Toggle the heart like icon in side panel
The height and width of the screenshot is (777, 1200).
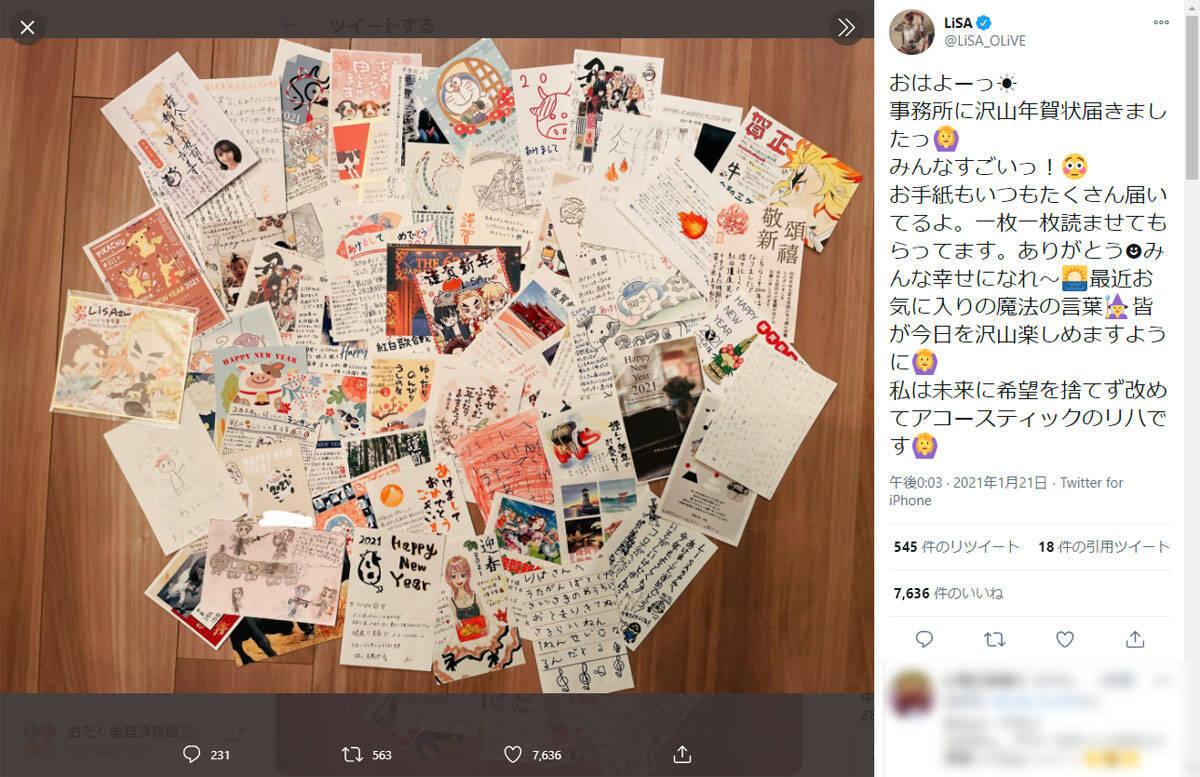pyautogui.click(x=1065, y=638)
